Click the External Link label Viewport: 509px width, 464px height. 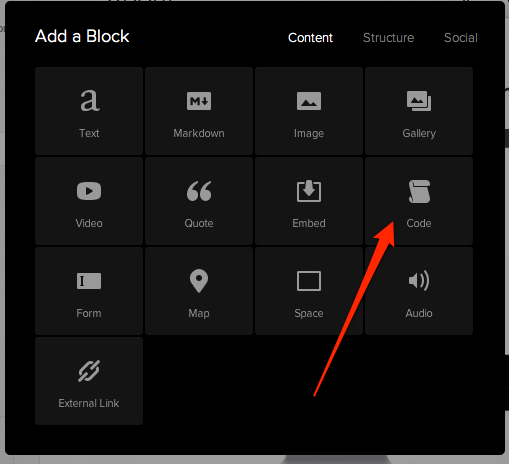pos(89,403)
